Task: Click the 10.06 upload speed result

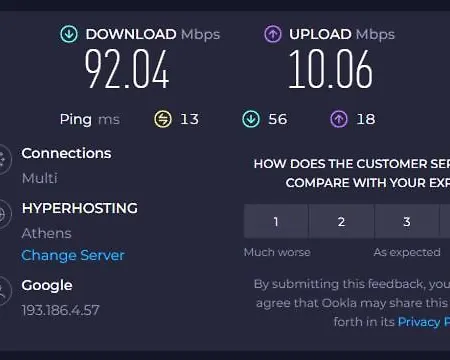Action: [330, 69]
